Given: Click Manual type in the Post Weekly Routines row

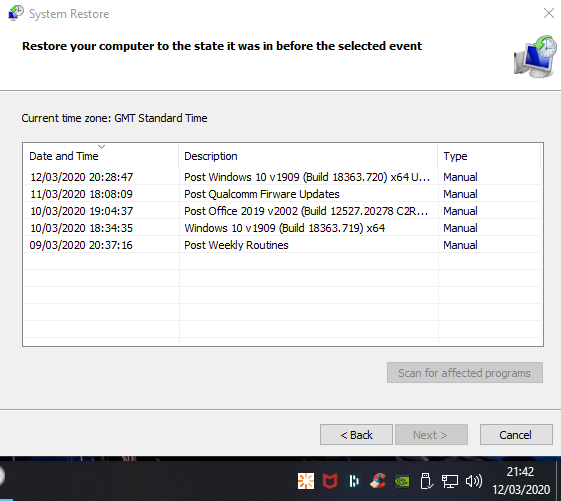Looking at the screenshot, I should 460,245.
